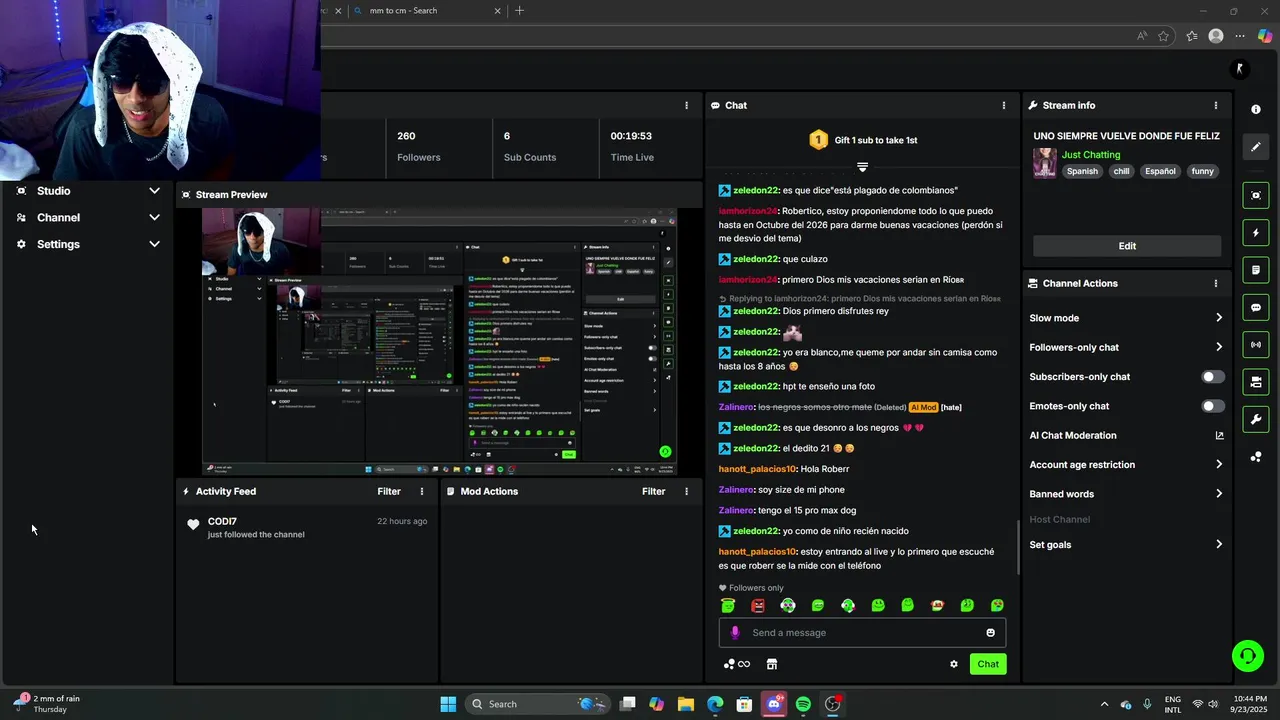Click Just Chatting category link
This screenshot has width=1280, height=720.
[x=1091, y=155]
